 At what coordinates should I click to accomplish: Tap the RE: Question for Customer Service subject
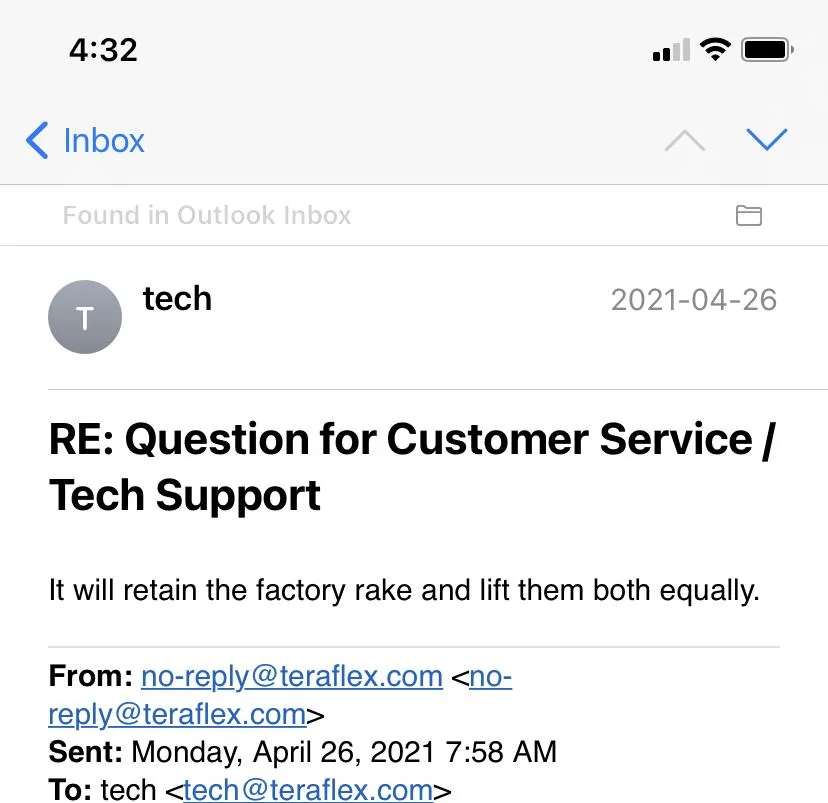coord(412,467)
